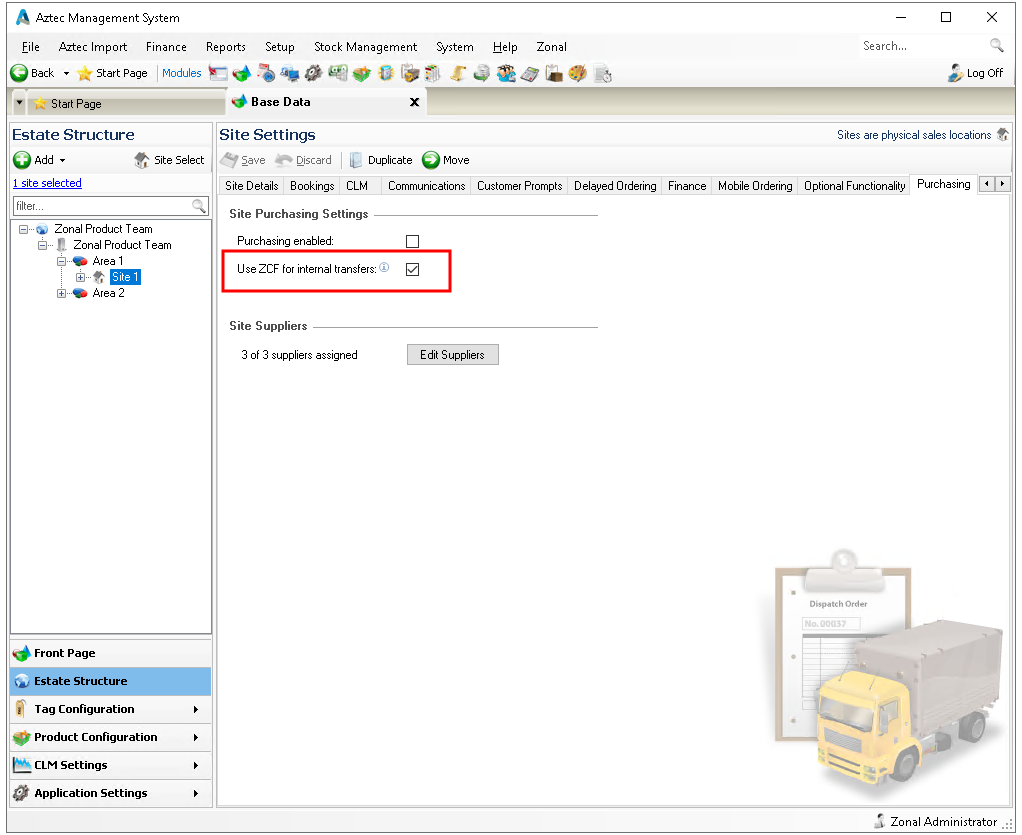Click the Modules label in toolbar
Image resolution: width=1022 pixels, height=835 pixels.
tap(181, 73)
